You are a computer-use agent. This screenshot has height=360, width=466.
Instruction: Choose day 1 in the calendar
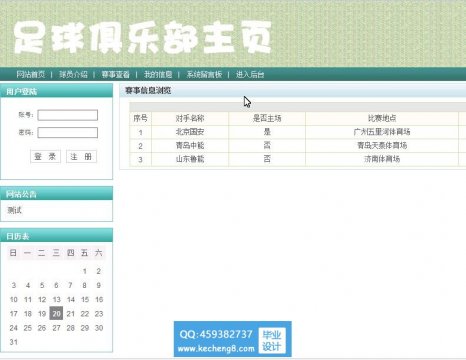(85, 271)
